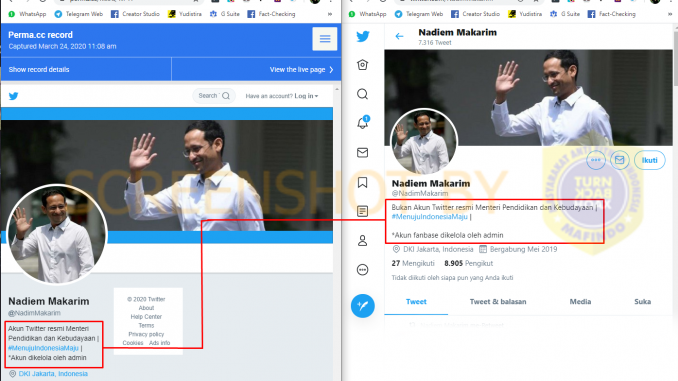The height and width of the screenshot is (381, 678).
Task: Open Messages envelope icon in Twitter sidebar
Action: (x=362, y=153)
